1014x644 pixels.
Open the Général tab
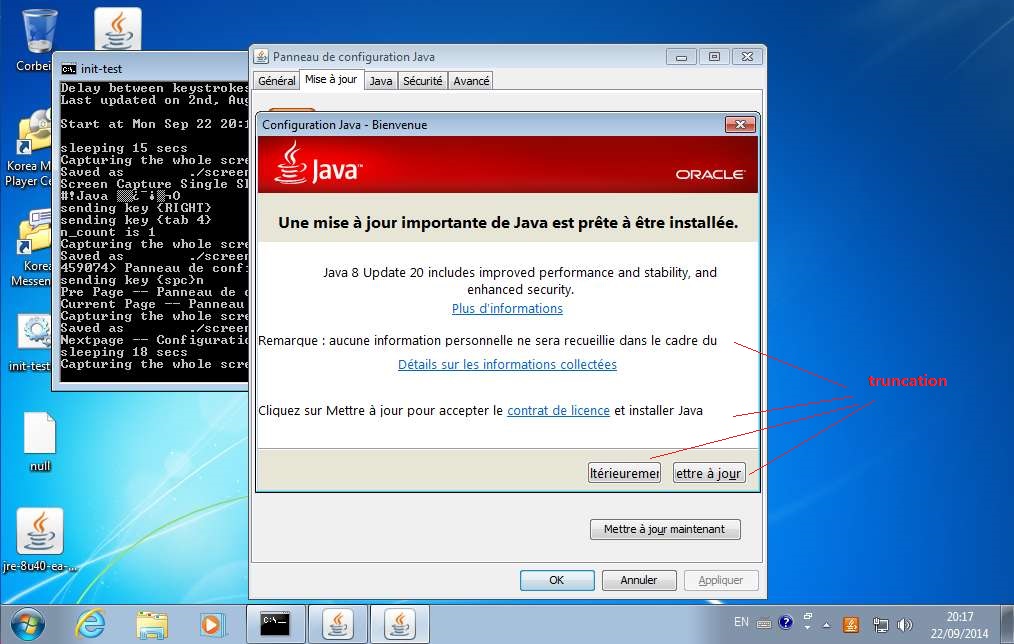(276, 81)
